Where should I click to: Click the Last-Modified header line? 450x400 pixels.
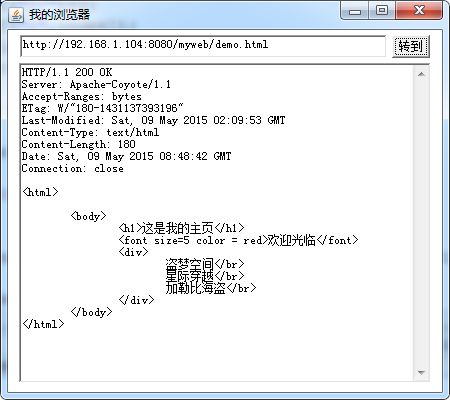point(153,120)
